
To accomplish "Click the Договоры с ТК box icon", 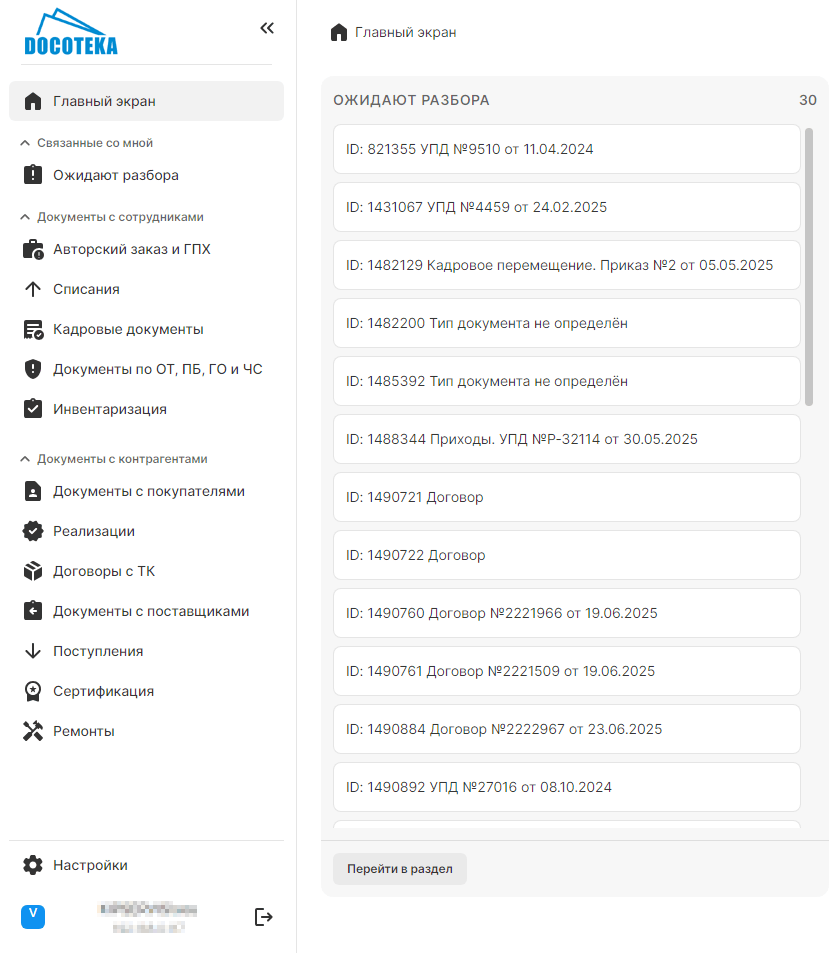I will pyautogui.click(x=34, y=571).
